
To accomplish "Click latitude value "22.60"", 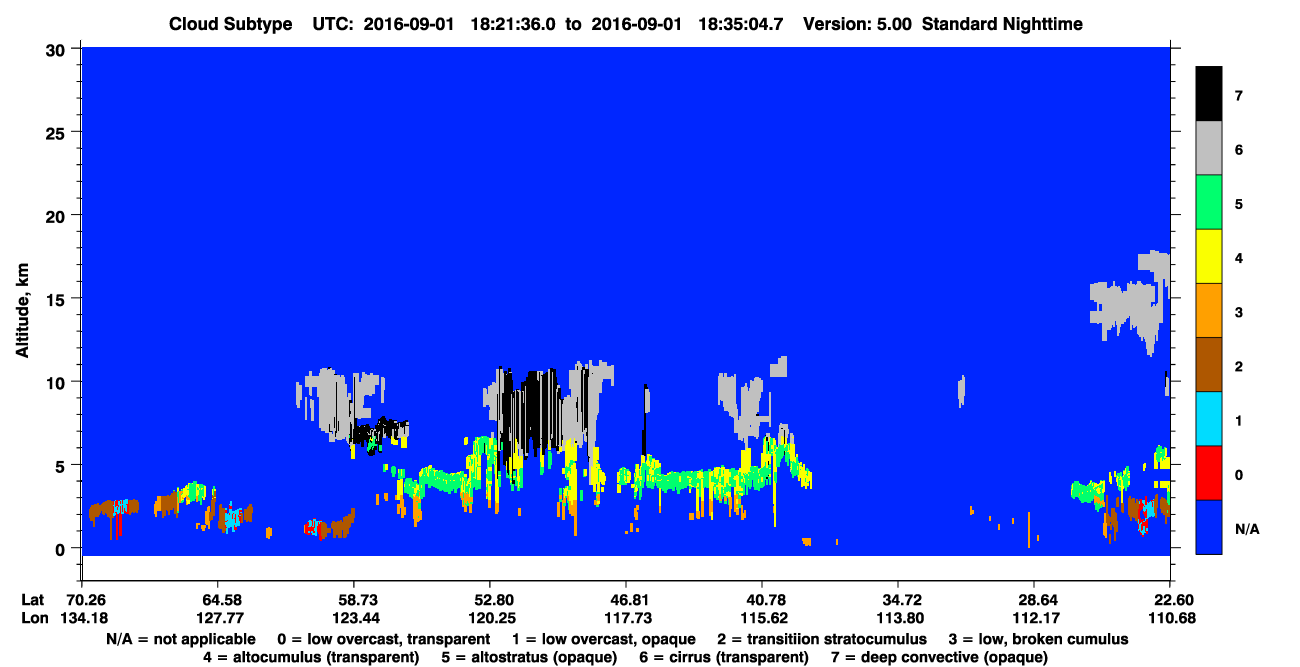I will [1169, 600].
